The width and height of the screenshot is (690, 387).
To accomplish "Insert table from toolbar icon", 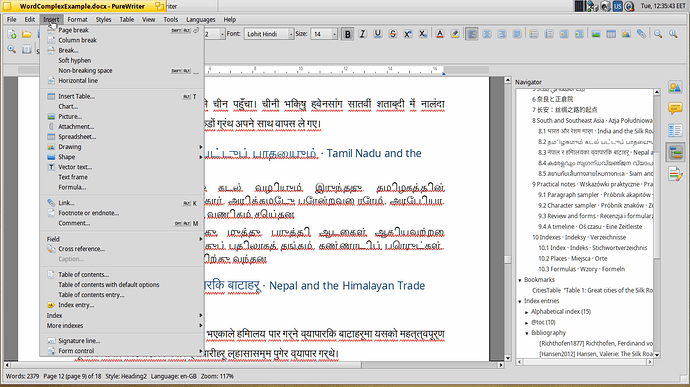I will [x=611, y=34].
